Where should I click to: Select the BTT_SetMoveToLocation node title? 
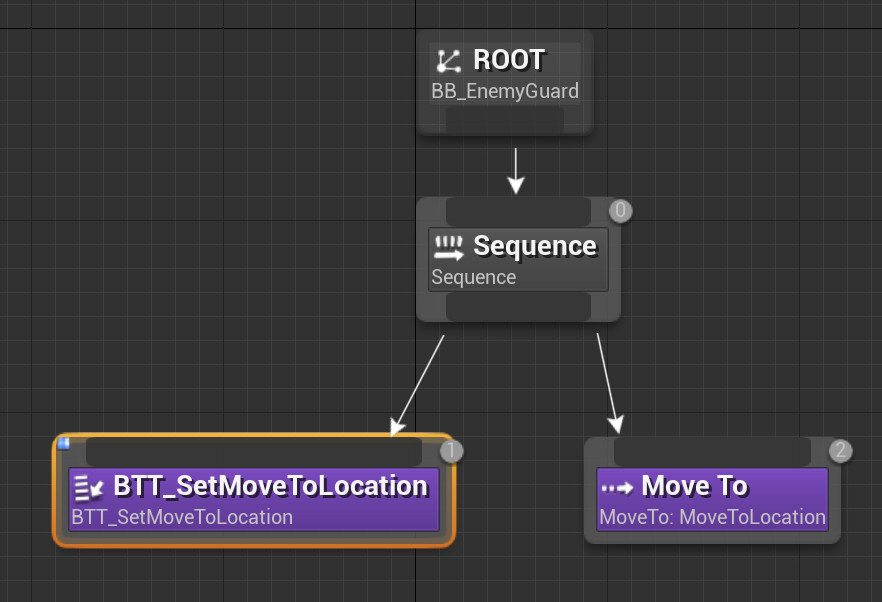pos(270,486)
